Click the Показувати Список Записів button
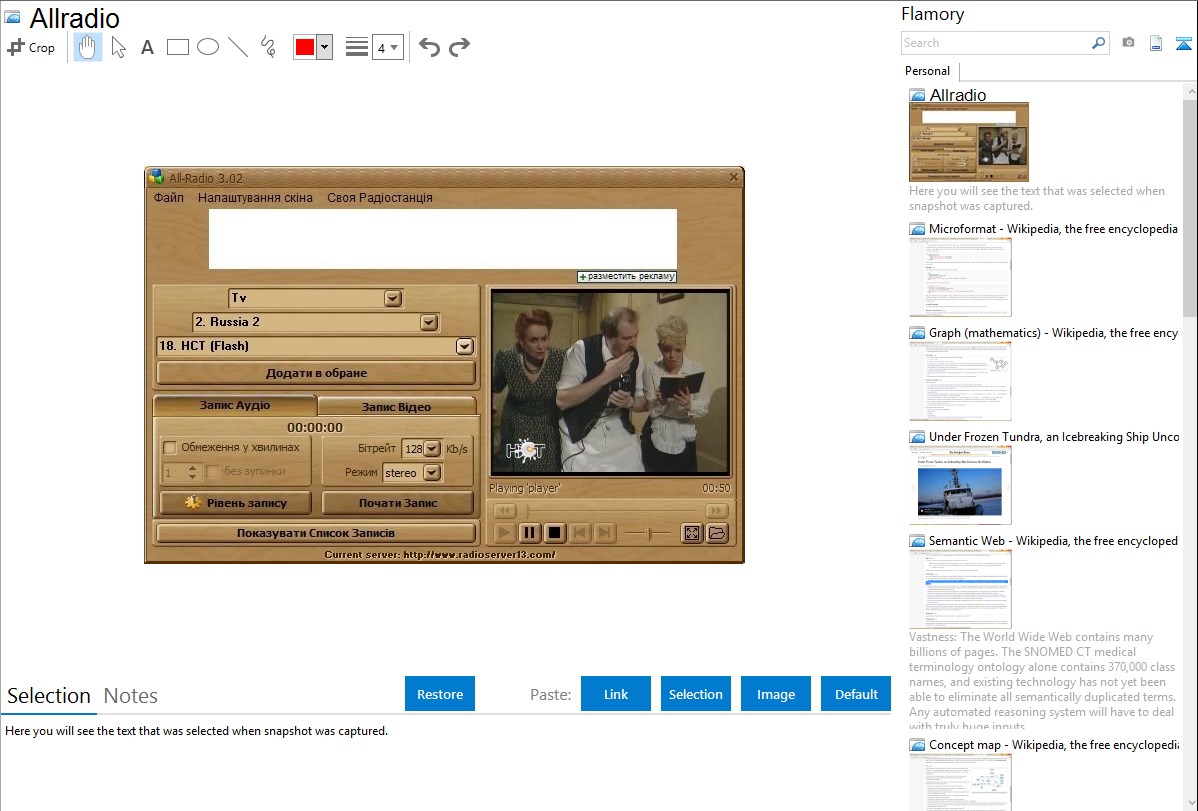1198x811 pixels. pos(316,533)
